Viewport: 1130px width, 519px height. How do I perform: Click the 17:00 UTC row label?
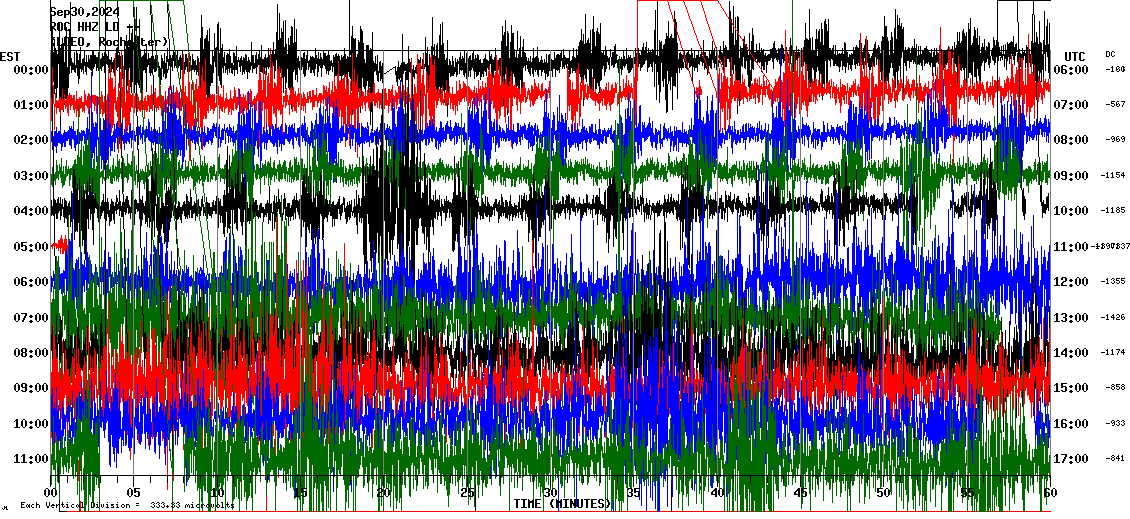point(1073,459)
